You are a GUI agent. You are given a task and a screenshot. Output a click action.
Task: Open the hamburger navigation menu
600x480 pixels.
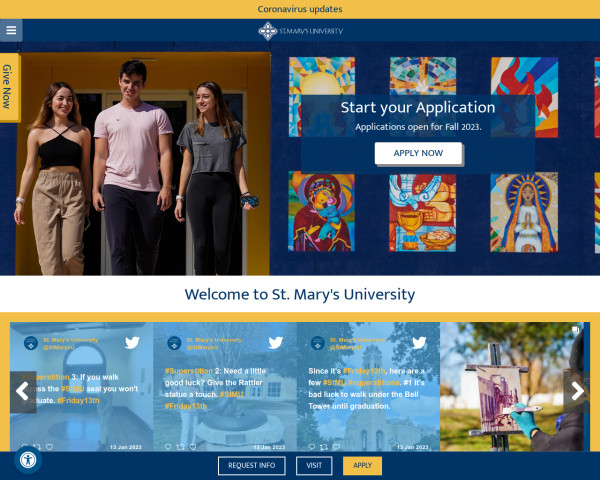(11, 30)
